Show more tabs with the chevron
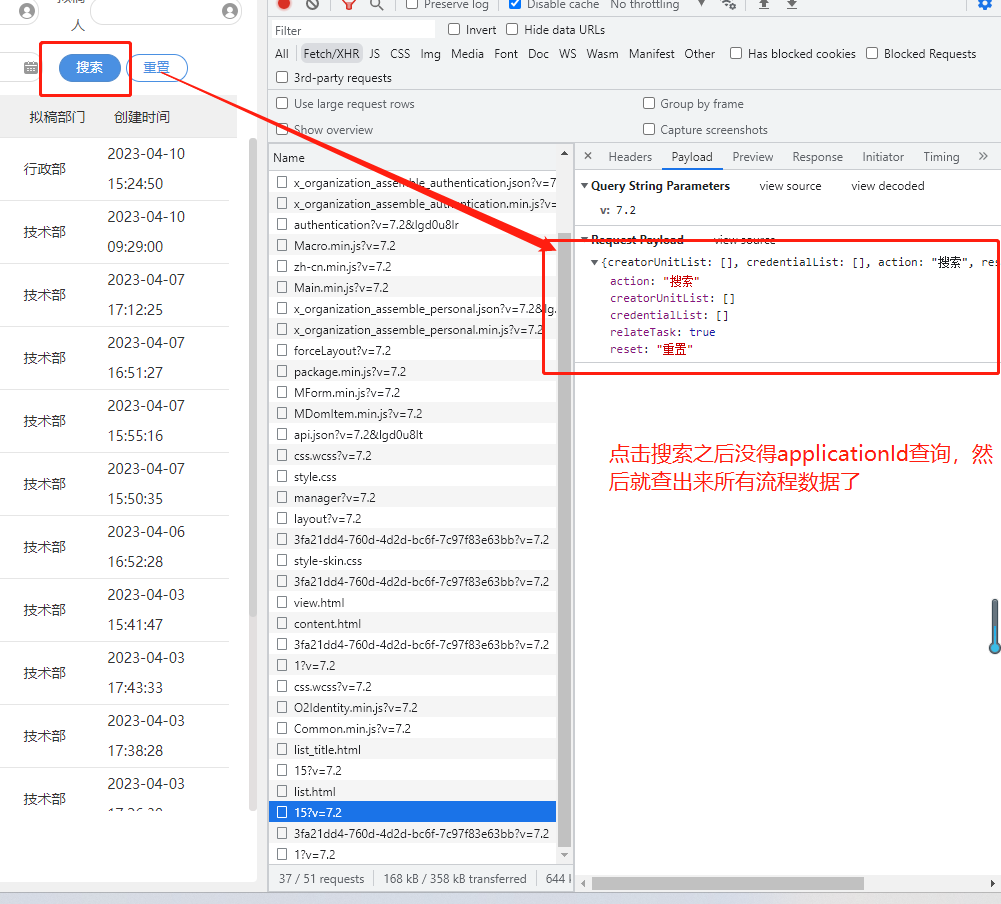Viewport: 1001px width, 904px height. click(x=983, y=157)
